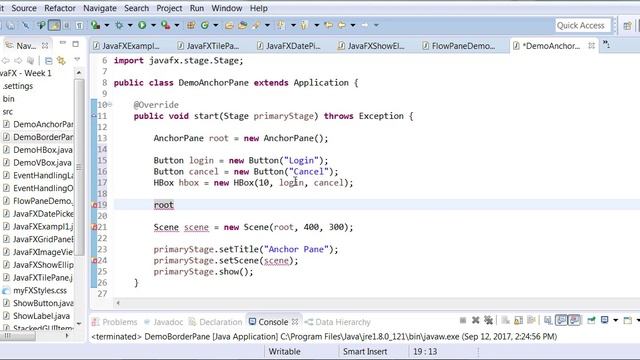Click 'Smart Insert' in status bar
640x360 pixels.
[x=365, y=351]
